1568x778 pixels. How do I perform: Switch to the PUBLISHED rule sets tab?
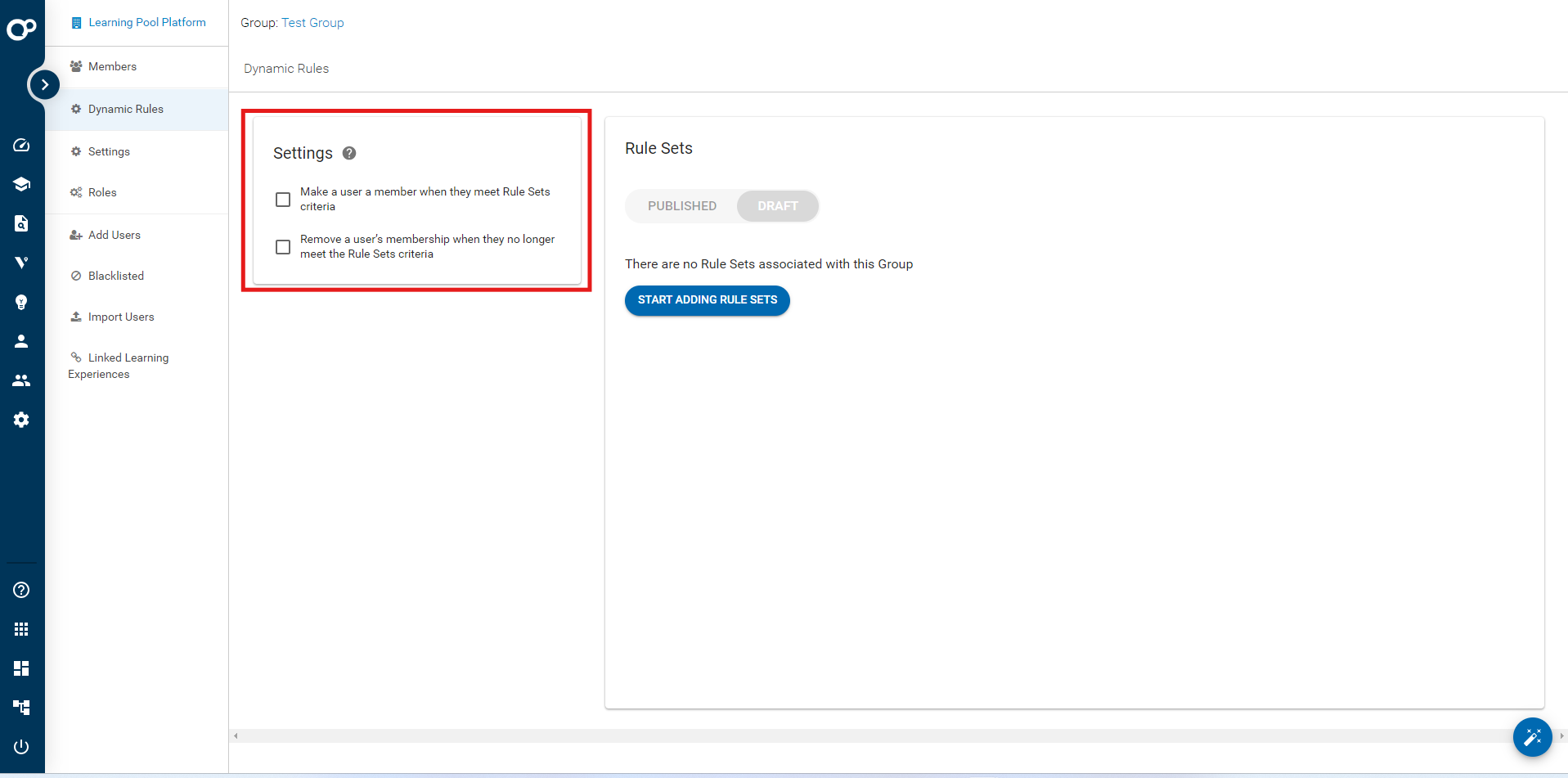tap(682, 205)
